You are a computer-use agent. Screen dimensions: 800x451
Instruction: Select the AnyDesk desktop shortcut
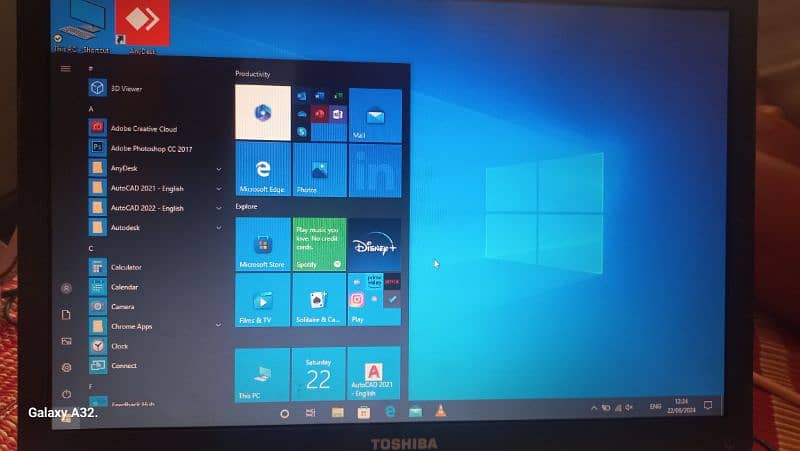pyautogui.click(x=142, y=27)
